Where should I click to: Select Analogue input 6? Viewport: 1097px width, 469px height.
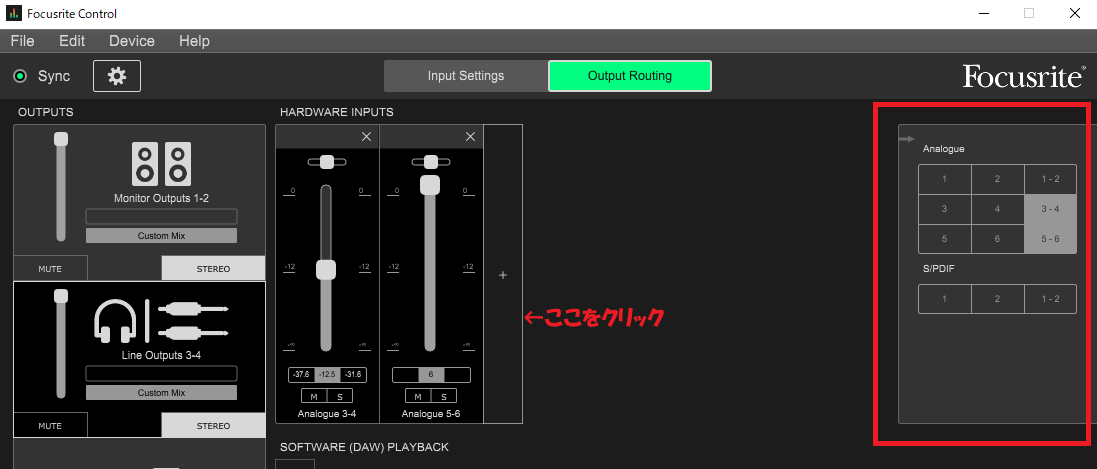(x=998, y=239)
